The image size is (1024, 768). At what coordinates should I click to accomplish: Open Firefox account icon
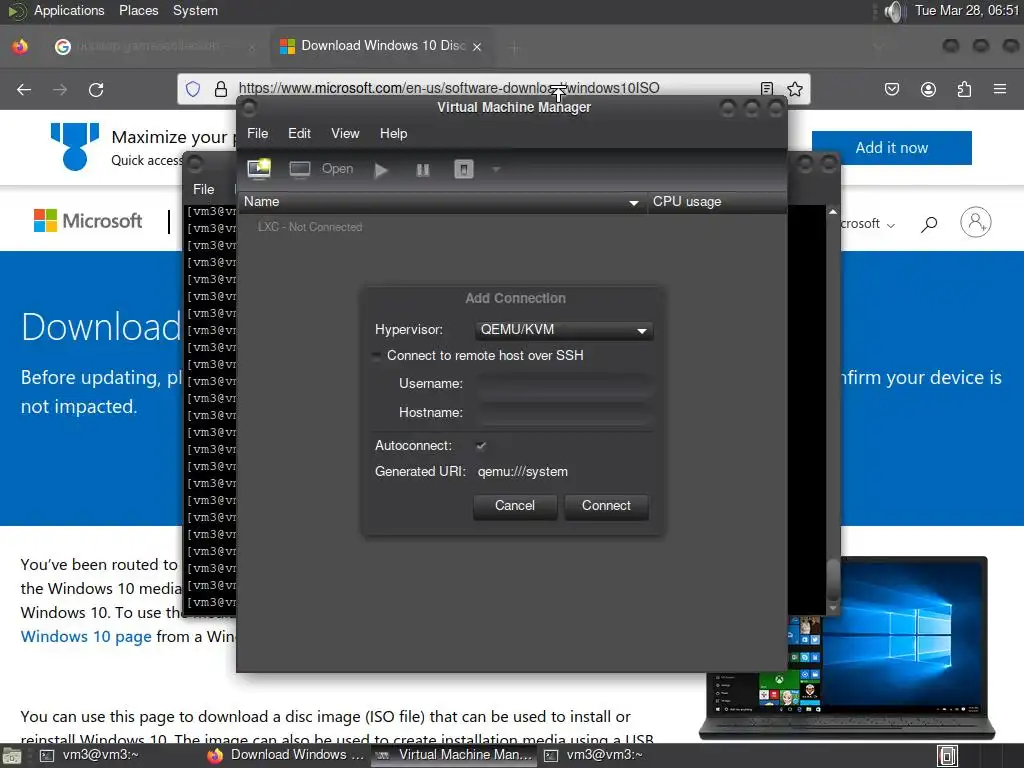coord(928,89)
